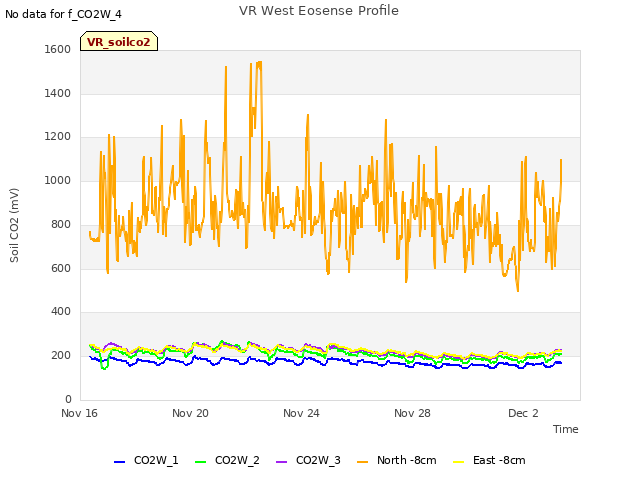The image size is (640, 480).
Task: Click the 400 y-axis tick label
Action: [x=61, y=312]
